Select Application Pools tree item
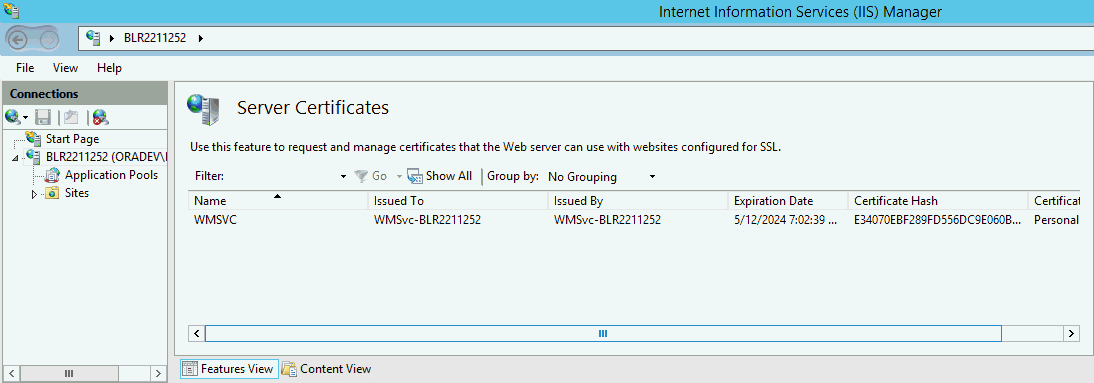The width and height of the screenshot is (1094, 383). click(112, 175)
